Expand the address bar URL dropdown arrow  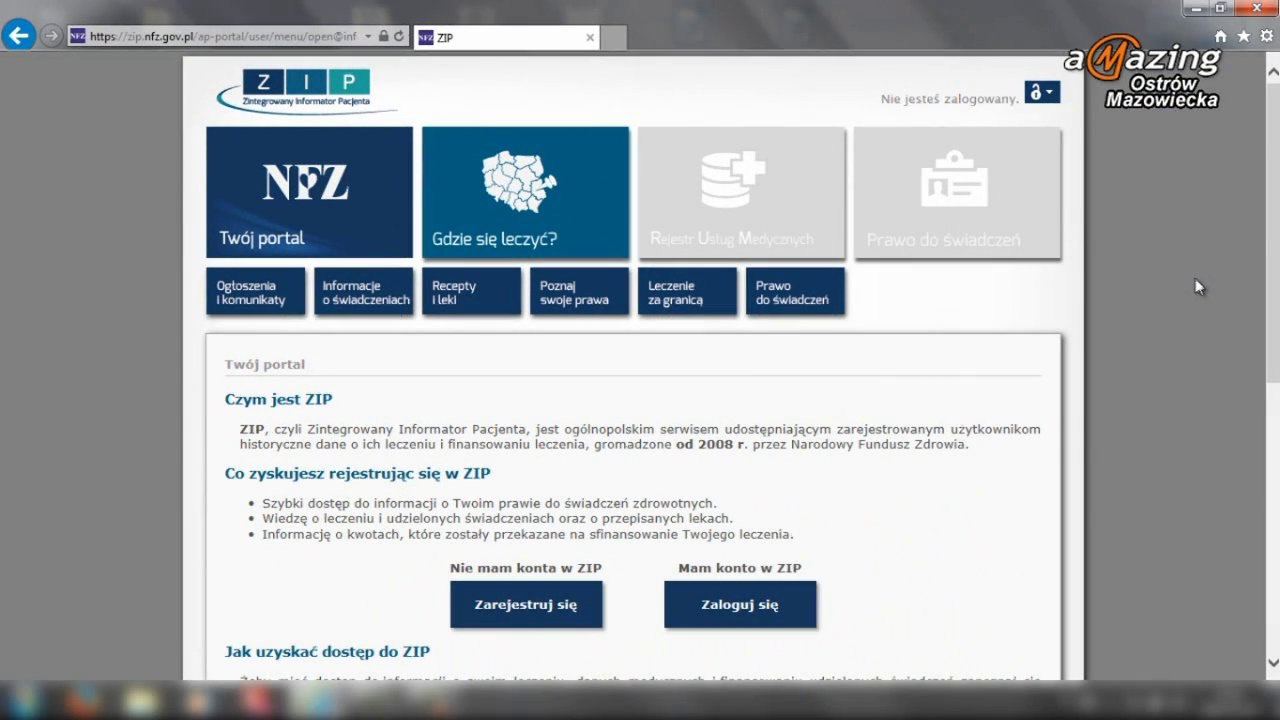368,36
